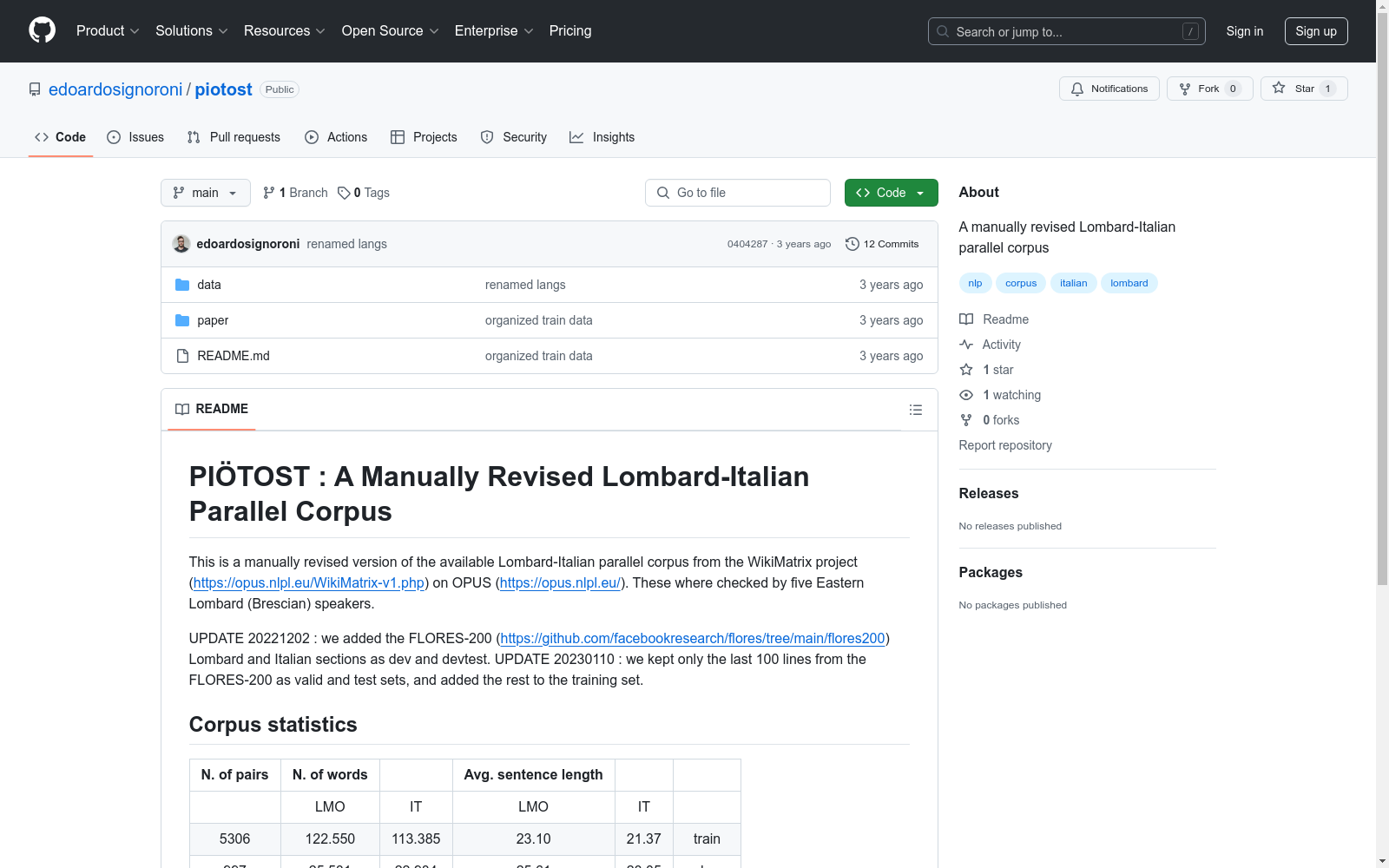The image size is (1389, 868).
Task: Open the Pricing page link
Action: [x=570, y=30]
